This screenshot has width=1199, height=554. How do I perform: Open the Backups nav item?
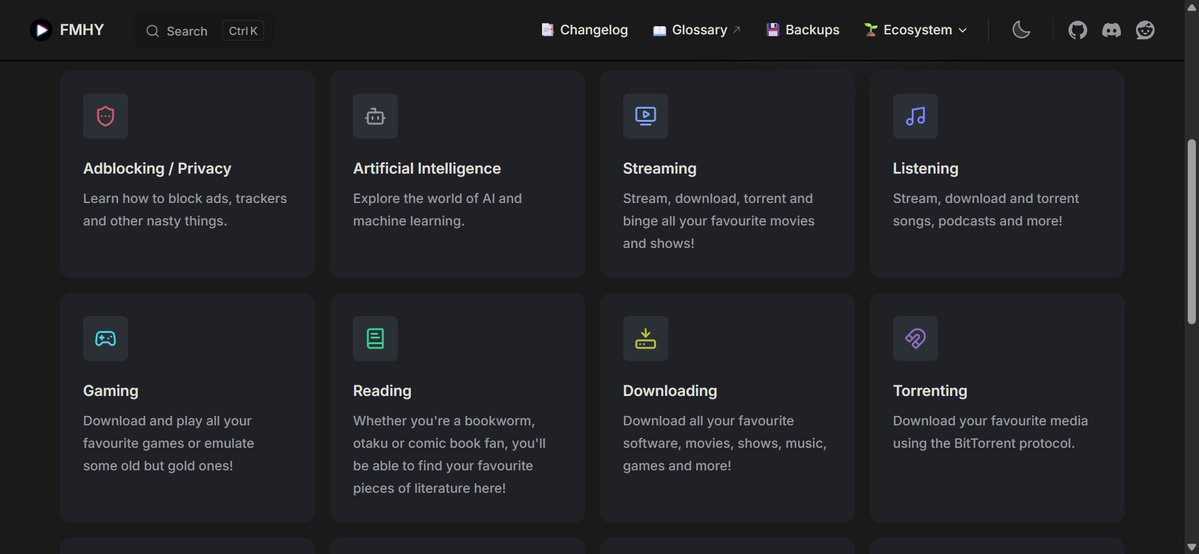803,30
